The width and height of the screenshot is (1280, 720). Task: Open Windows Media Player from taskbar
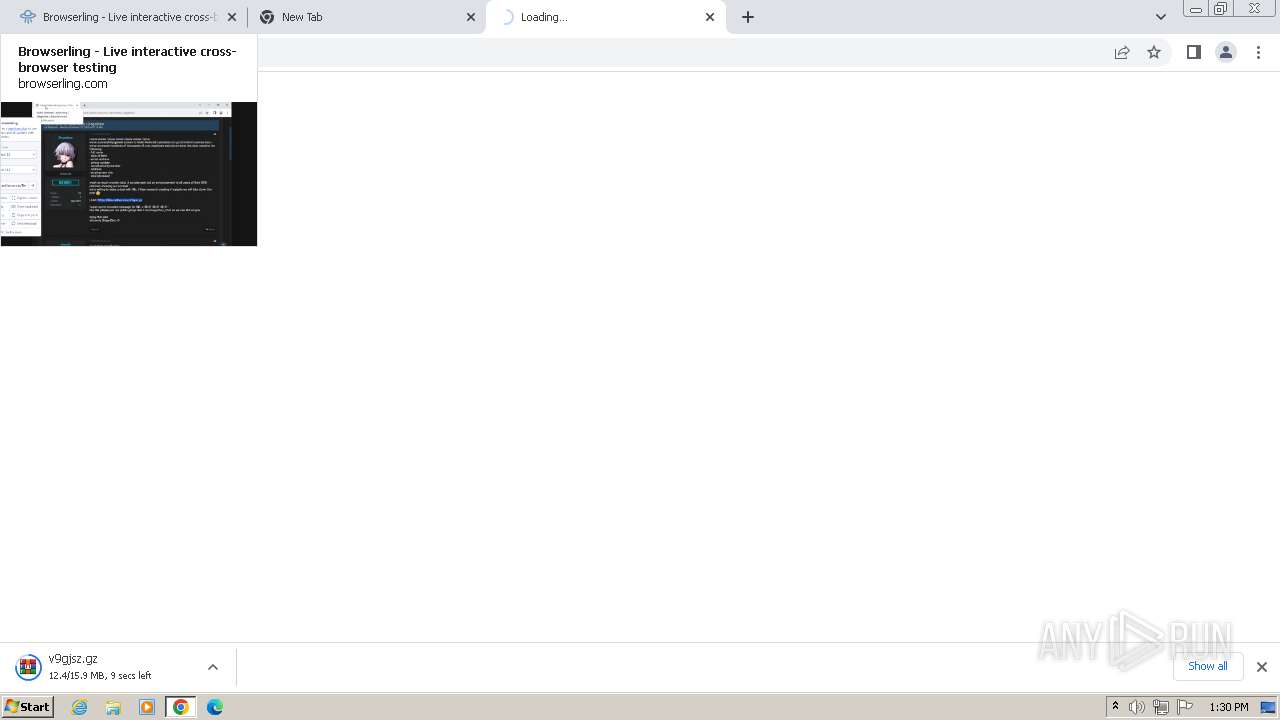click(147, 707)
